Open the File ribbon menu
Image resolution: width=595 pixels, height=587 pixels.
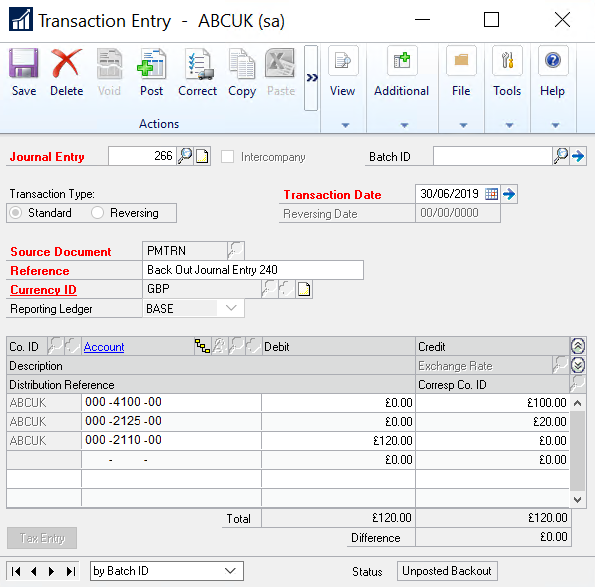point(461,60)
